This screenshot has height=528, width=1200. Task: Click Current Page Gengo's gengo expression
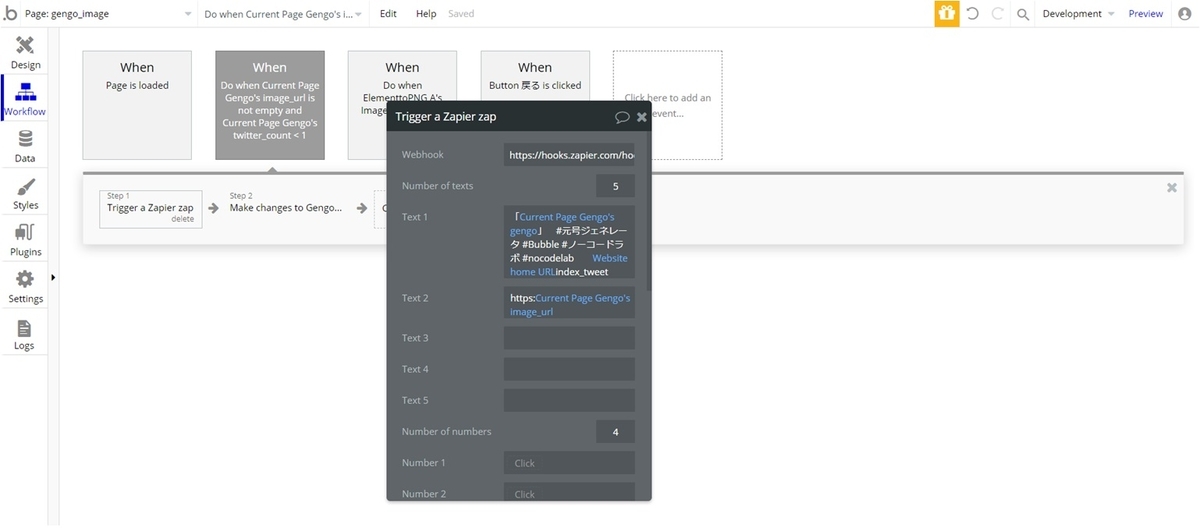562,224
